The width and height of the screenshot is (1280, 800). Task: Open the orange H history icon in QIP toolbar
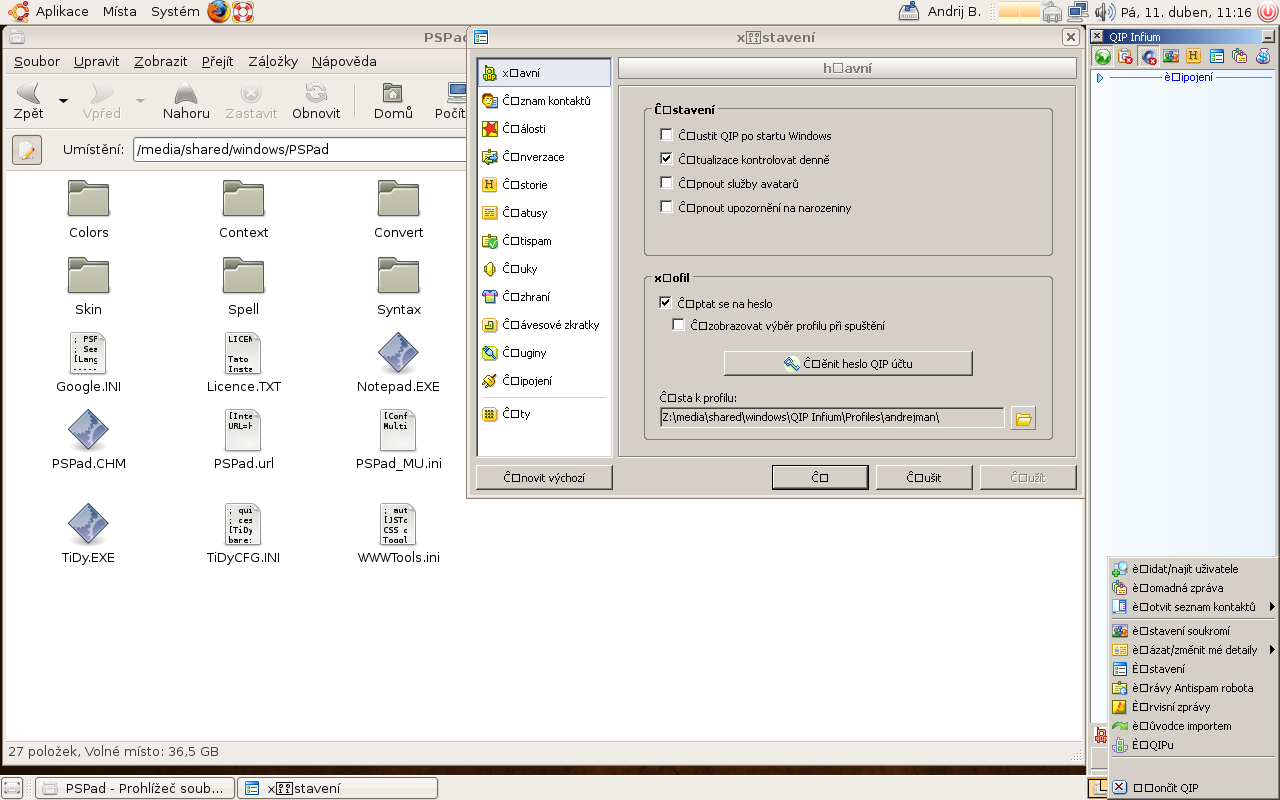pos(1193,57)
